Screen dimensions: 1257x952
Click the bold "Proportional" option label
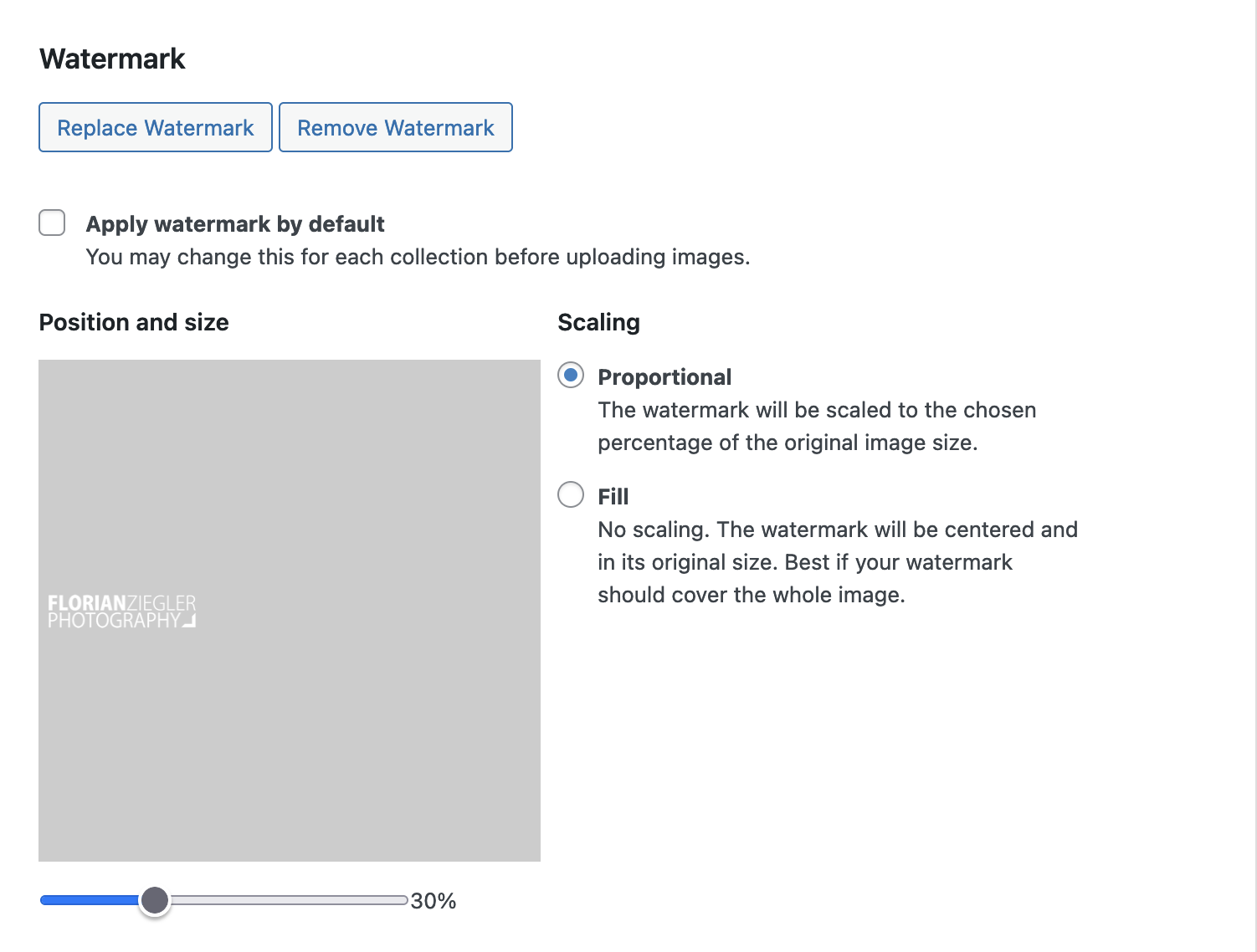pos(664,377)
